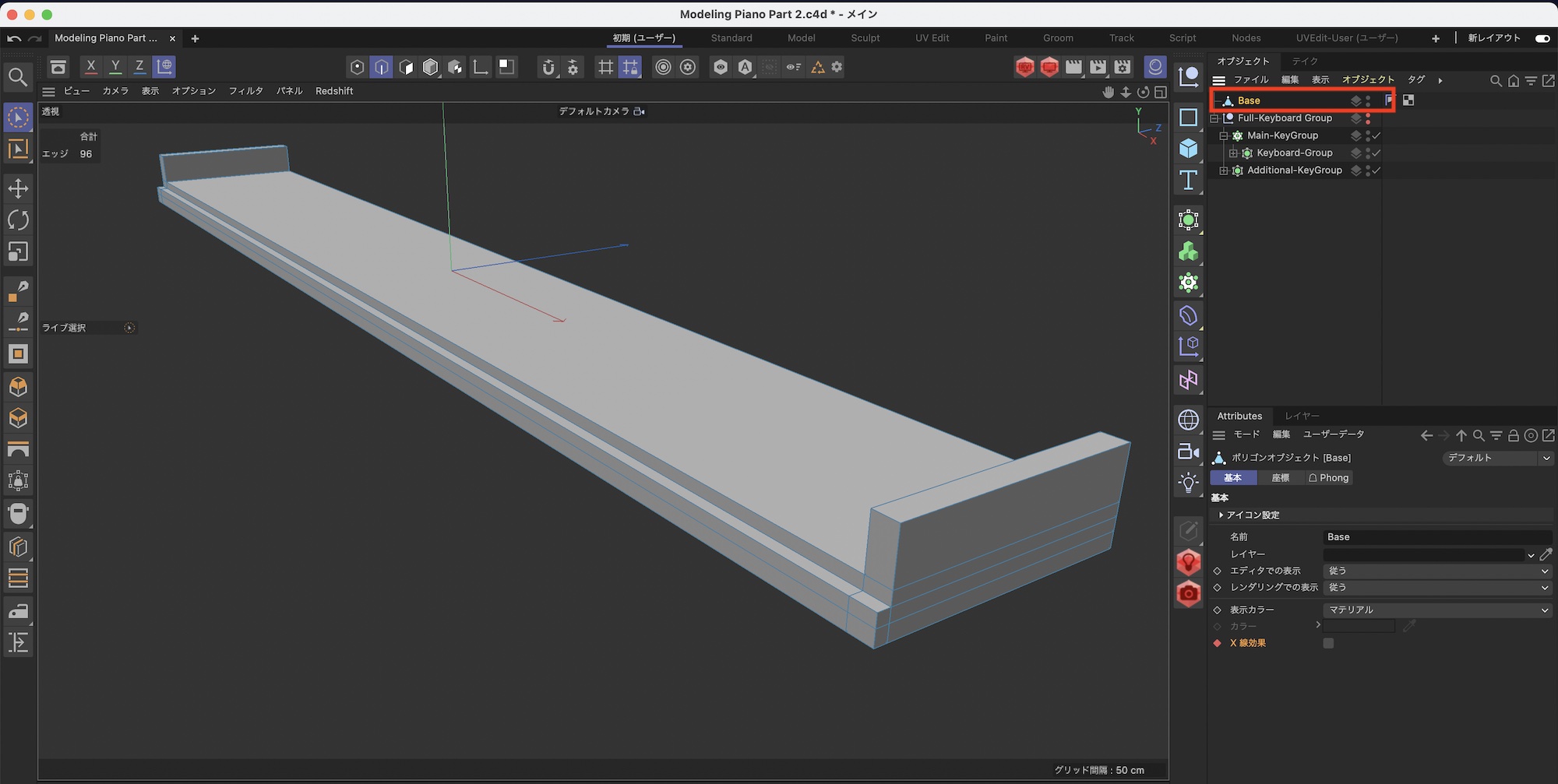Toggle the X axis lock
The height and width of the screenshot is (784, 1558).
[91, 67]
